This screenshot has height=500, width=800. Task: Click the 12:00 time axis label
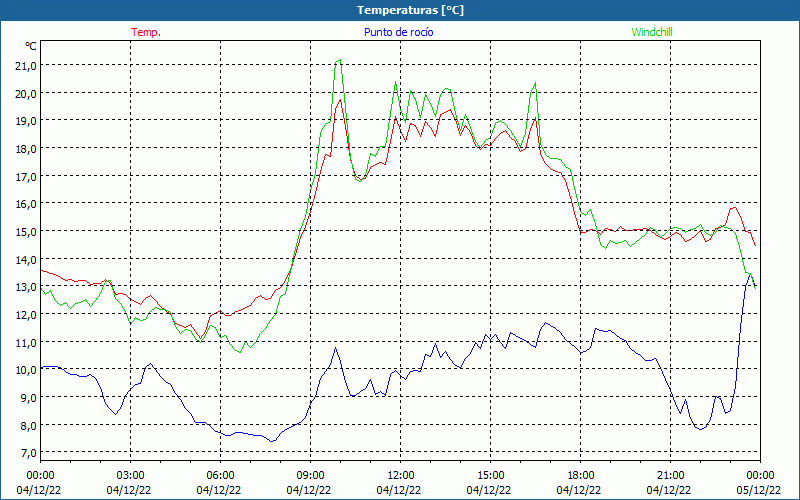pyautogui.click(x=401, y=476)
